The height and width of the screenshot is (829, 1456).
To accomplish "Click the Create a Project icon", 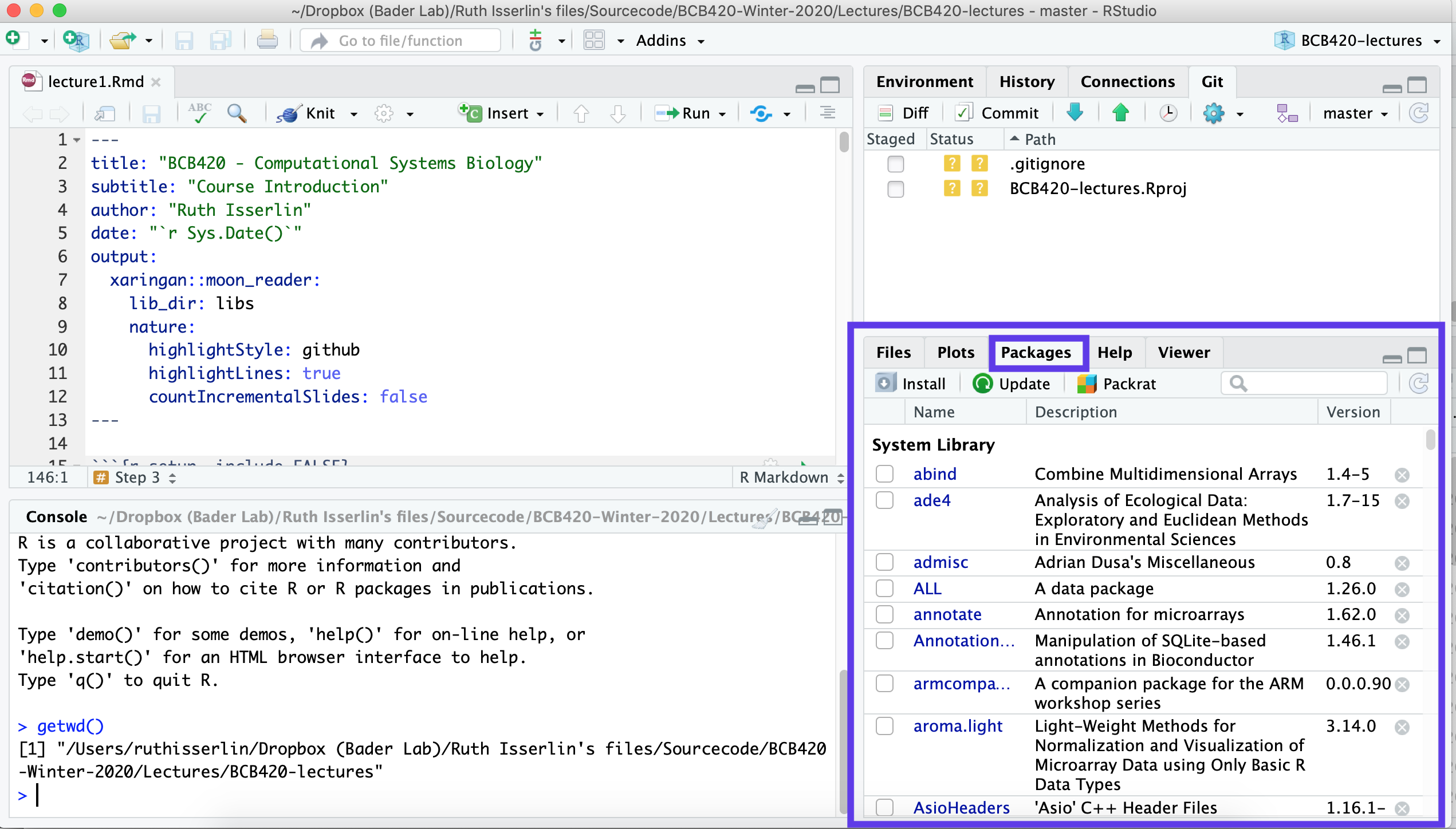I will click(76, 40).
